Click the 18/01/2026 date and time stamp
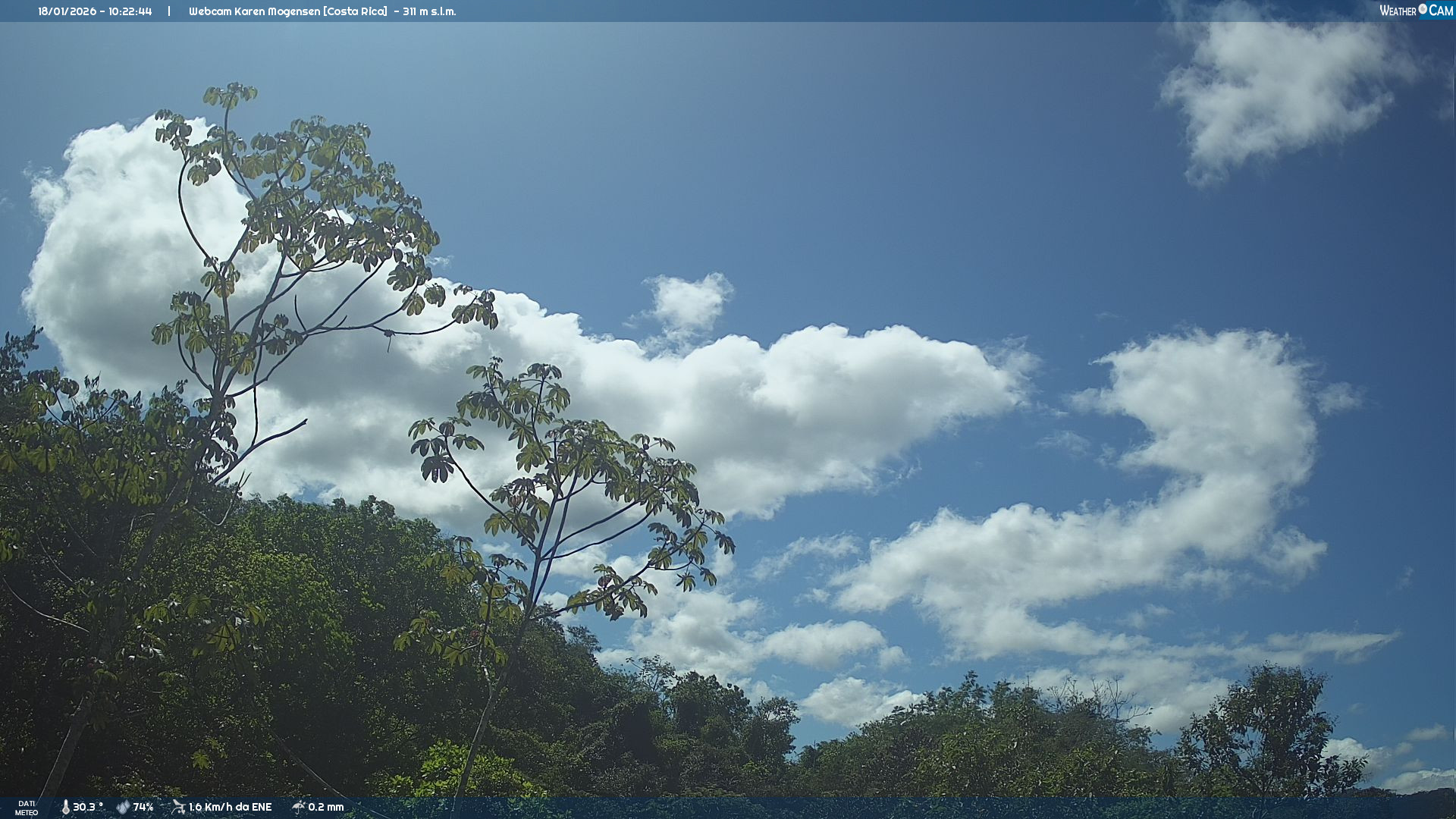The image size is (1456, 819). coord(95,11)
